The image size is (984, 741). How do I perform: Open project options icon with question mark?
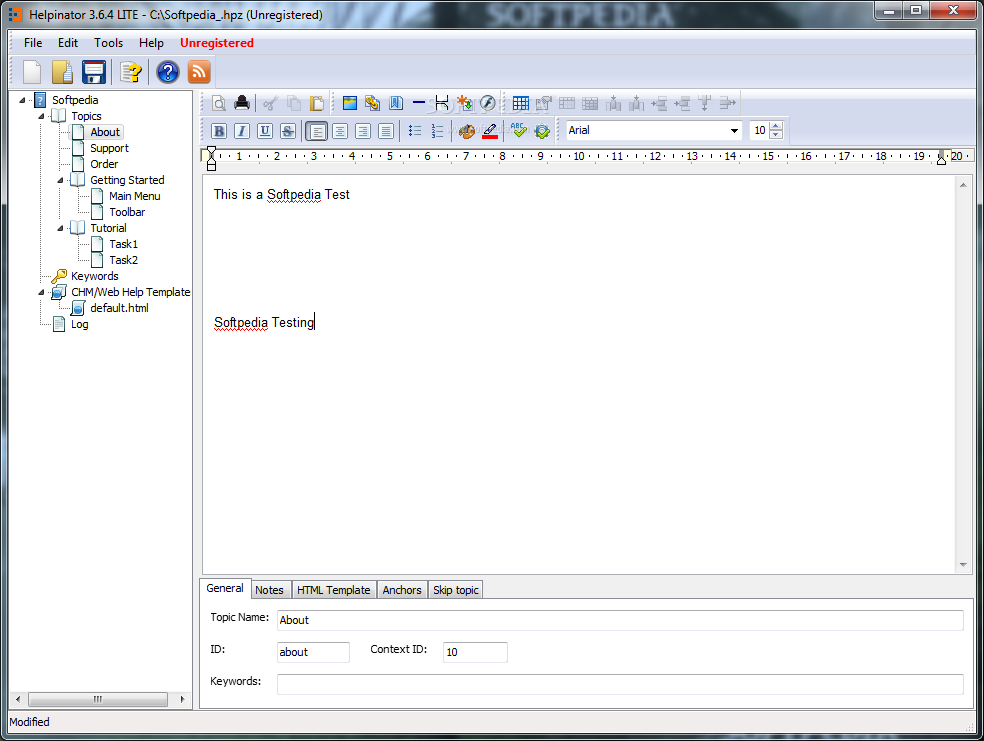point(131,72)
